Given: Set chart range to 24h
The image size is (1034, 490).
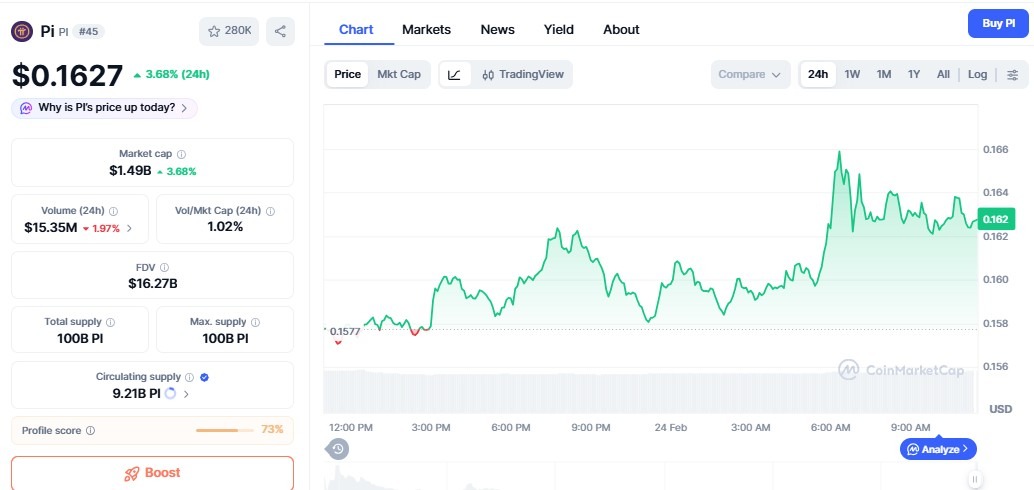Looking at the screenshot, I should (818, 75).
